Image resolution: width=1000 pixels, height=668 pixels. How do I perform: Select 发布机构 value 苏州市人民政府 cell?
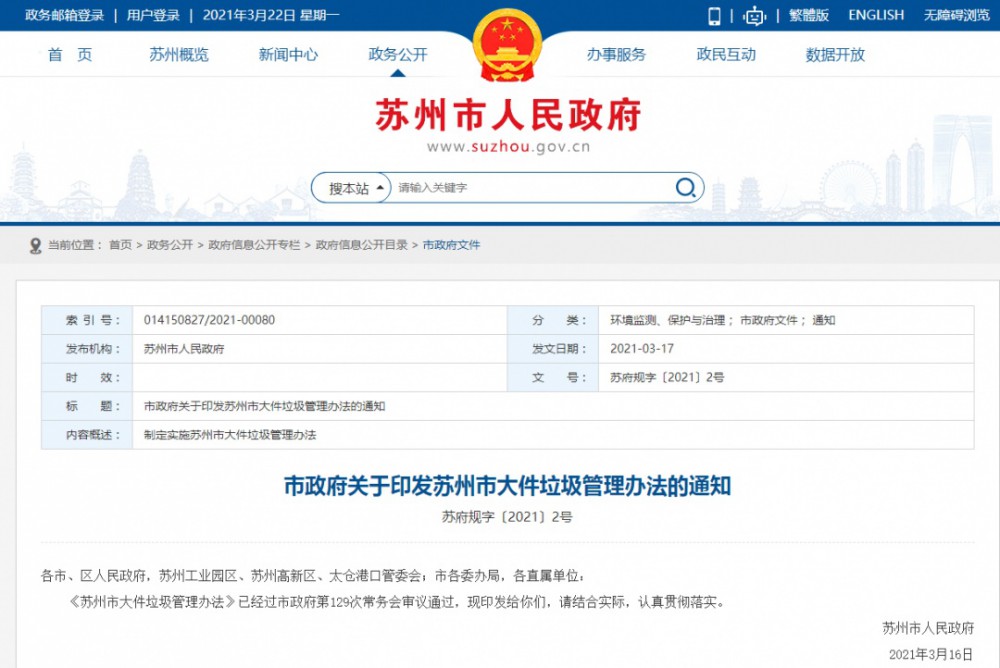point(184,349)
